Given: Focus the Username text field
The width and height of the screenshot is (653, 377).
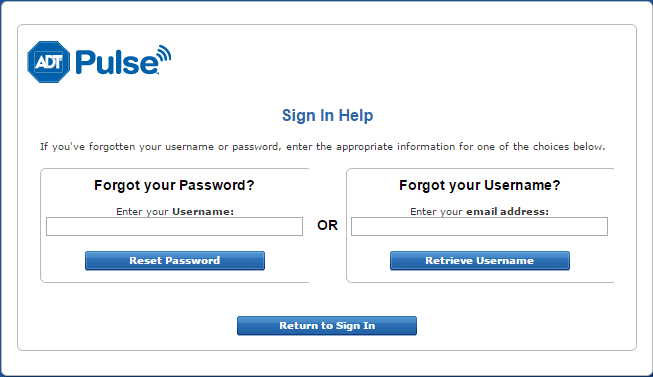Looking at the screenshot, I should [x=174, y=227].
